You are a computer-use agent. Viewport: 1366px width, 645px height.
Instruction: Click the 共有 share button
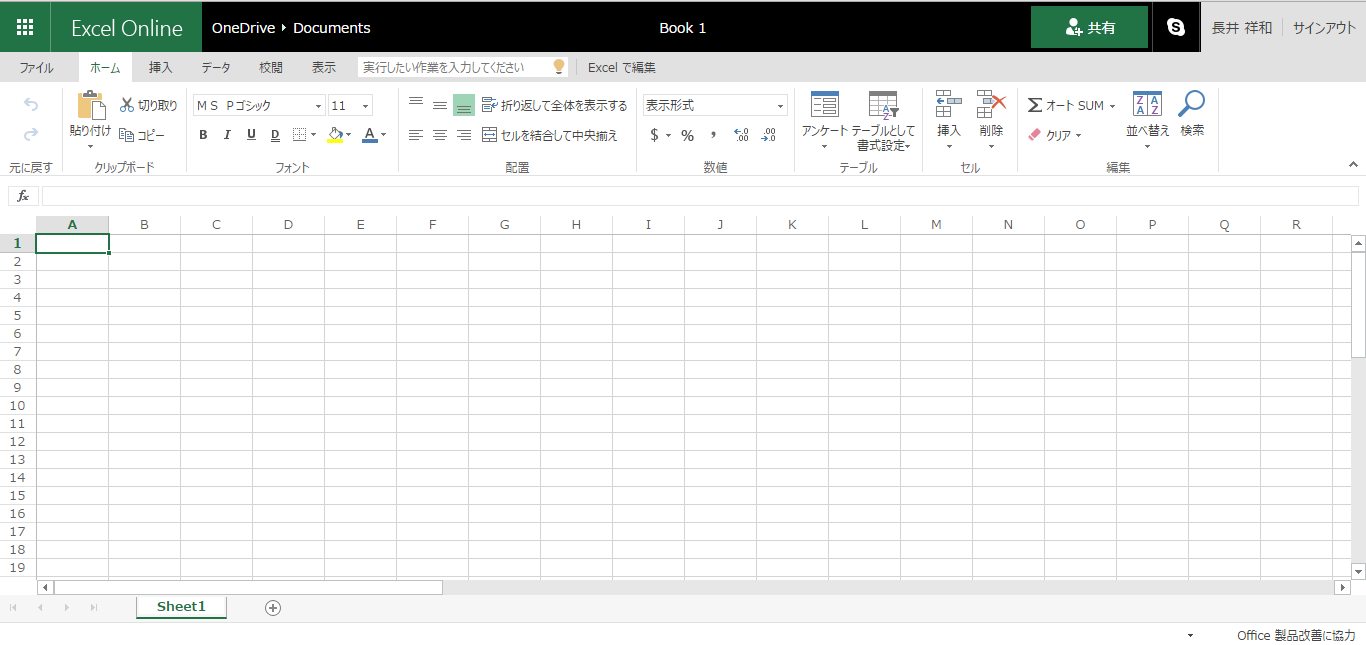[1090, 27]
